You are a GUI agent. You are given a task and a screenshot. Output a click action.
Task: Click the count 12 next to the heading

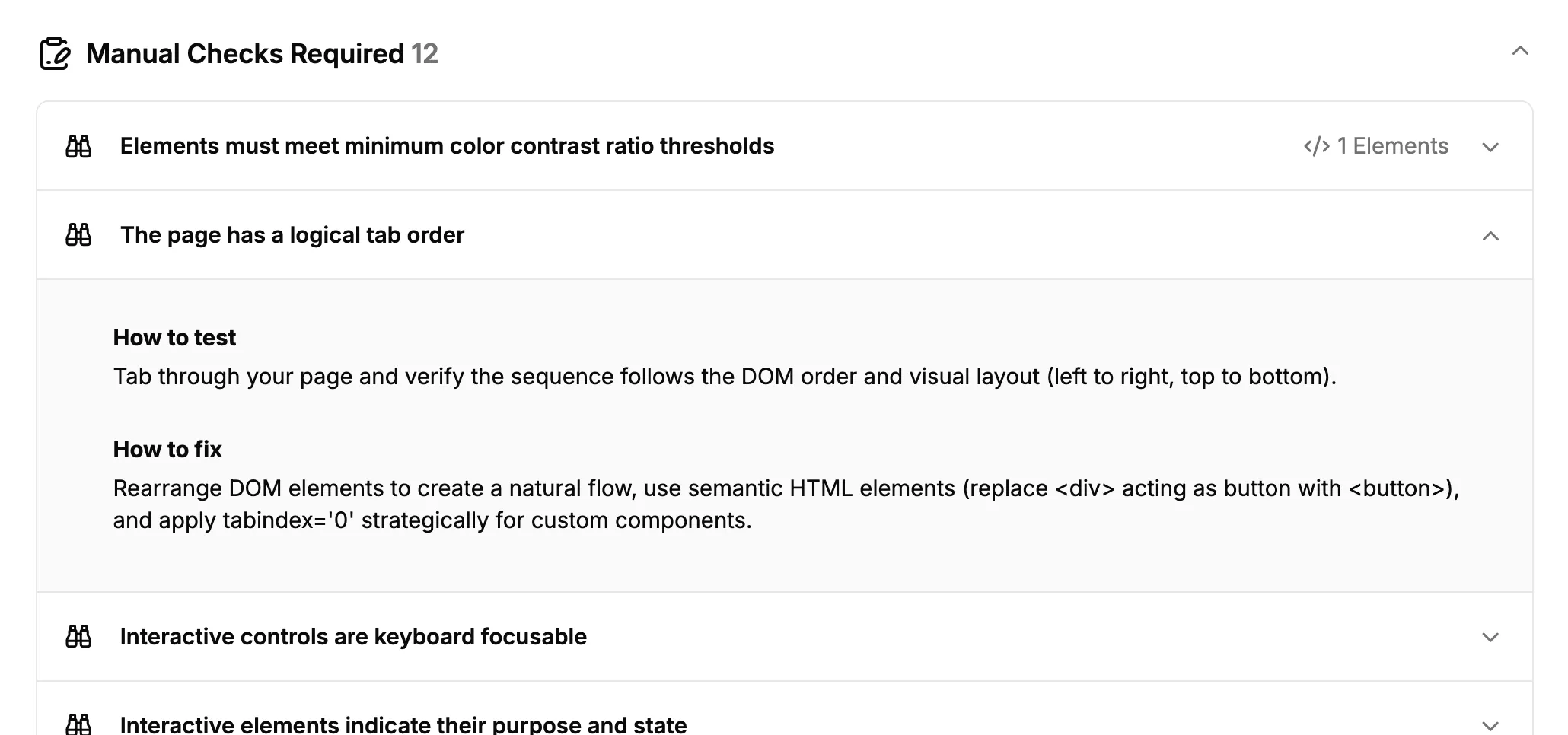point(424,54)
